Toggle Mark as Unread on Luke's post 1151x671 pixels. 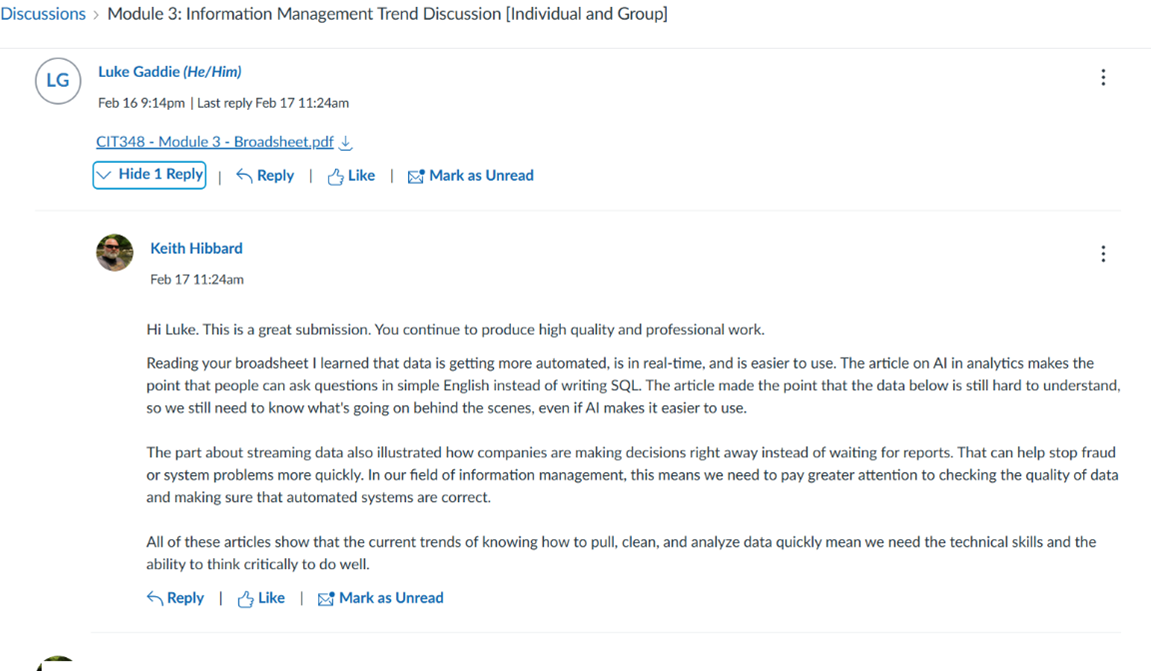click(x=481, y=176)
